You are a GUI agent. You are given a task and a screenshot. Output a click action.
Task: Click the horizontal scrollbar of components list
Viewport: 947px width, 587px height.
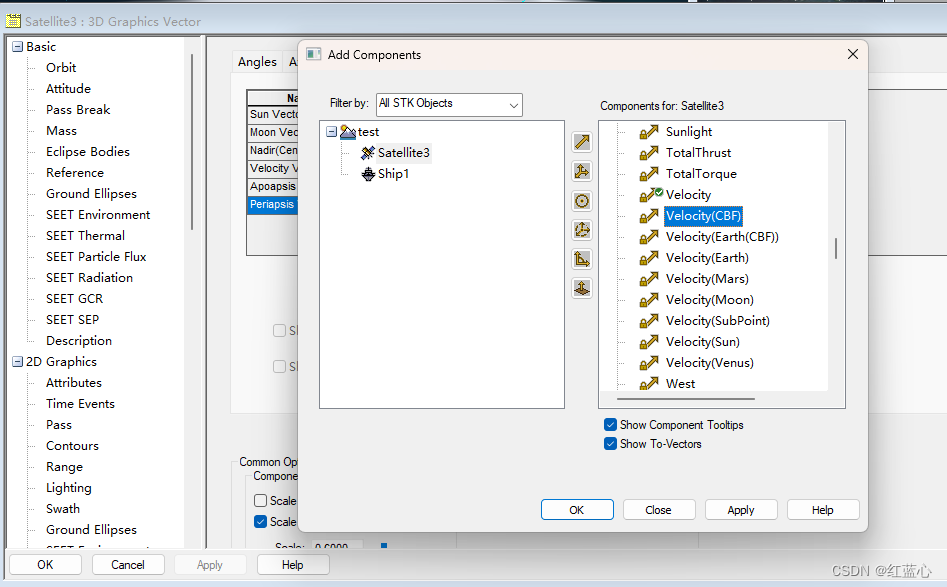point(686,399)
